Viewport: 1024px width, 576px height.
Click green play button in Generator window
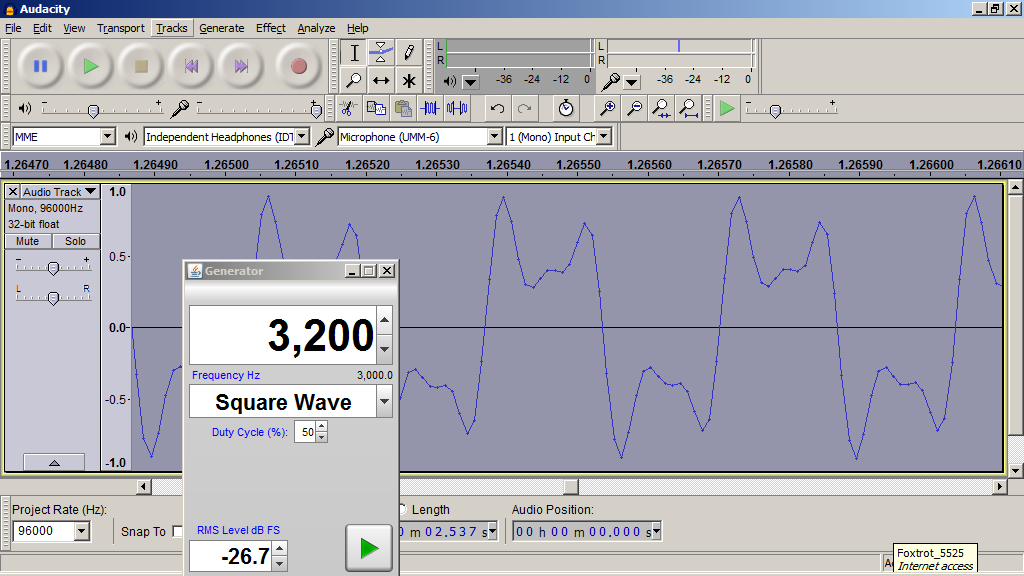(369, 548)
